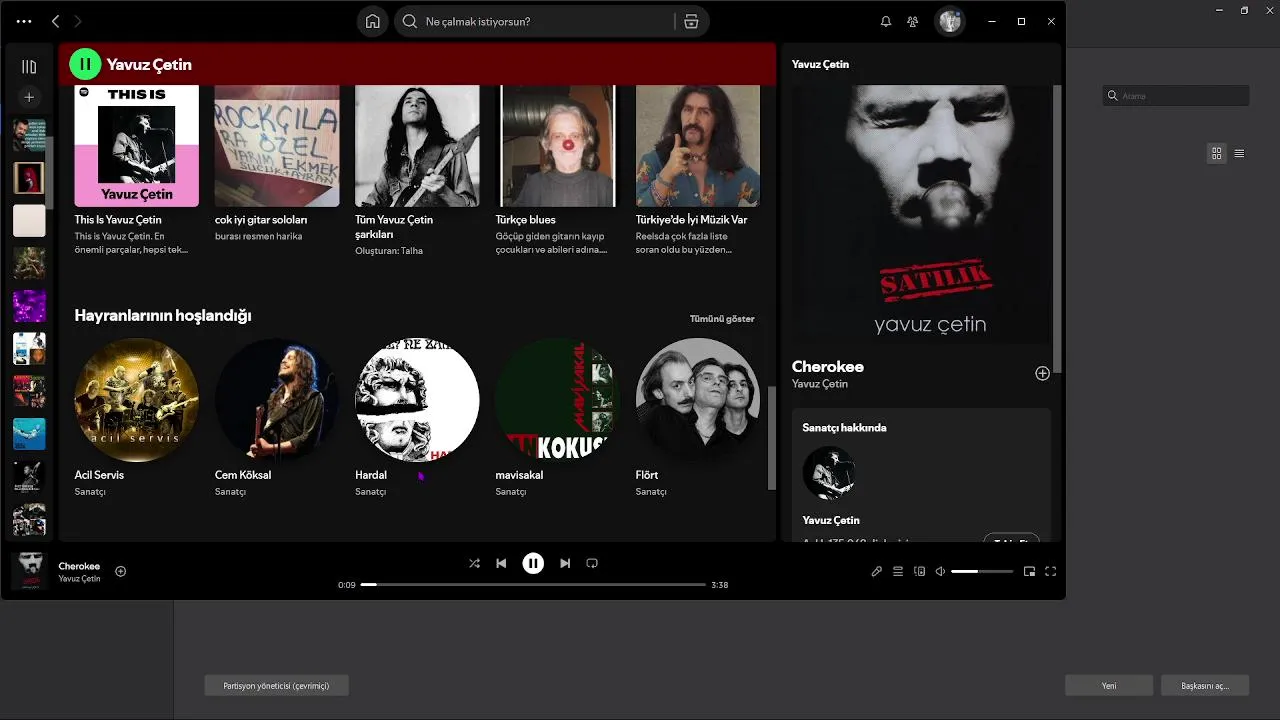This screenshot has width=1280, height=720.
Task: Collapse the Your Library sidebar
Action: [29, 67]
